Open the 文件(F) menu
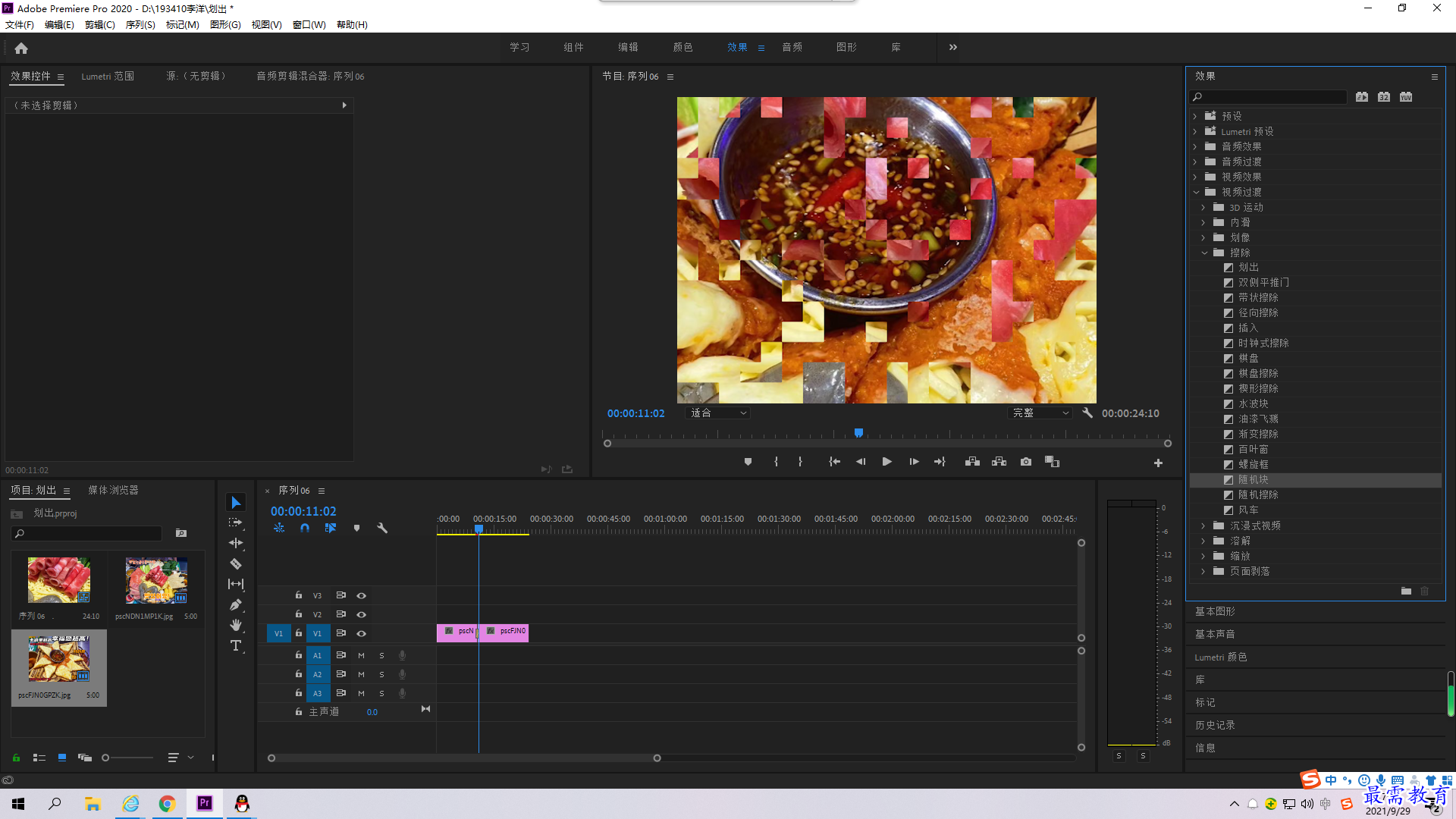The height and width of the screenshot is (819, 1456). click(x=20, y=24)
